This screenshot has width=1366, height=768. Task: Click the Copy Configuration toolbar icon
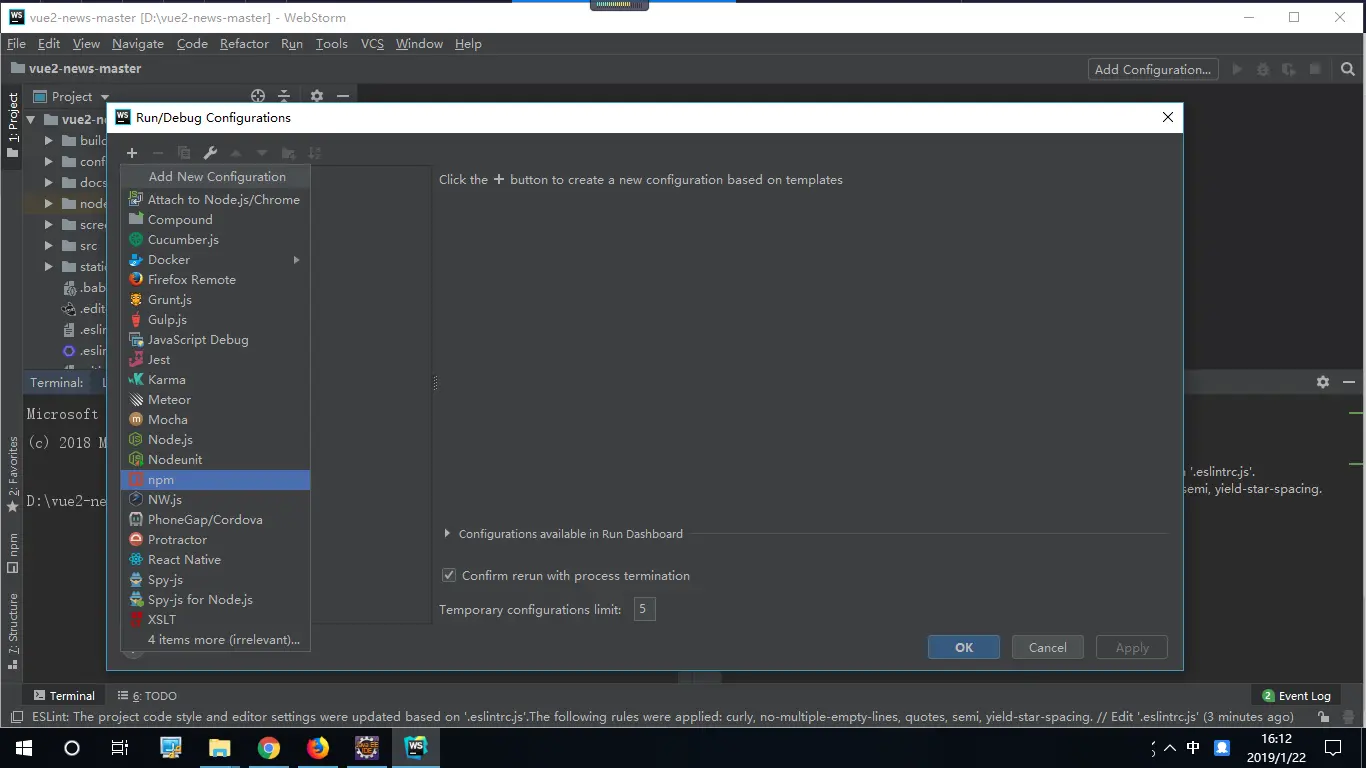tap(184, 153)
